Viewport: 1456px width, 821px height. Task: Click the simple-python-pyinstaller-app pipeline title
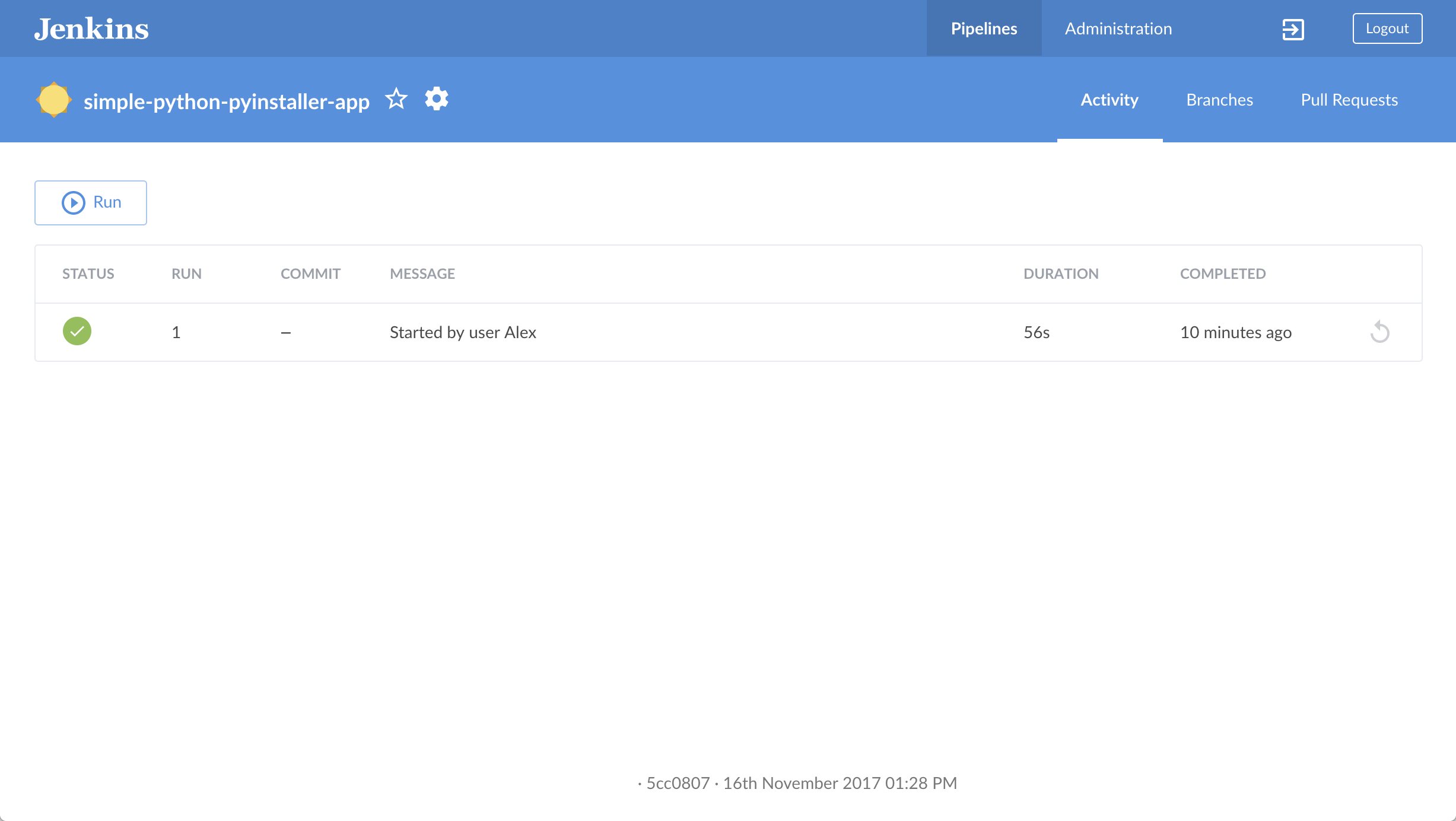(227, 101)
